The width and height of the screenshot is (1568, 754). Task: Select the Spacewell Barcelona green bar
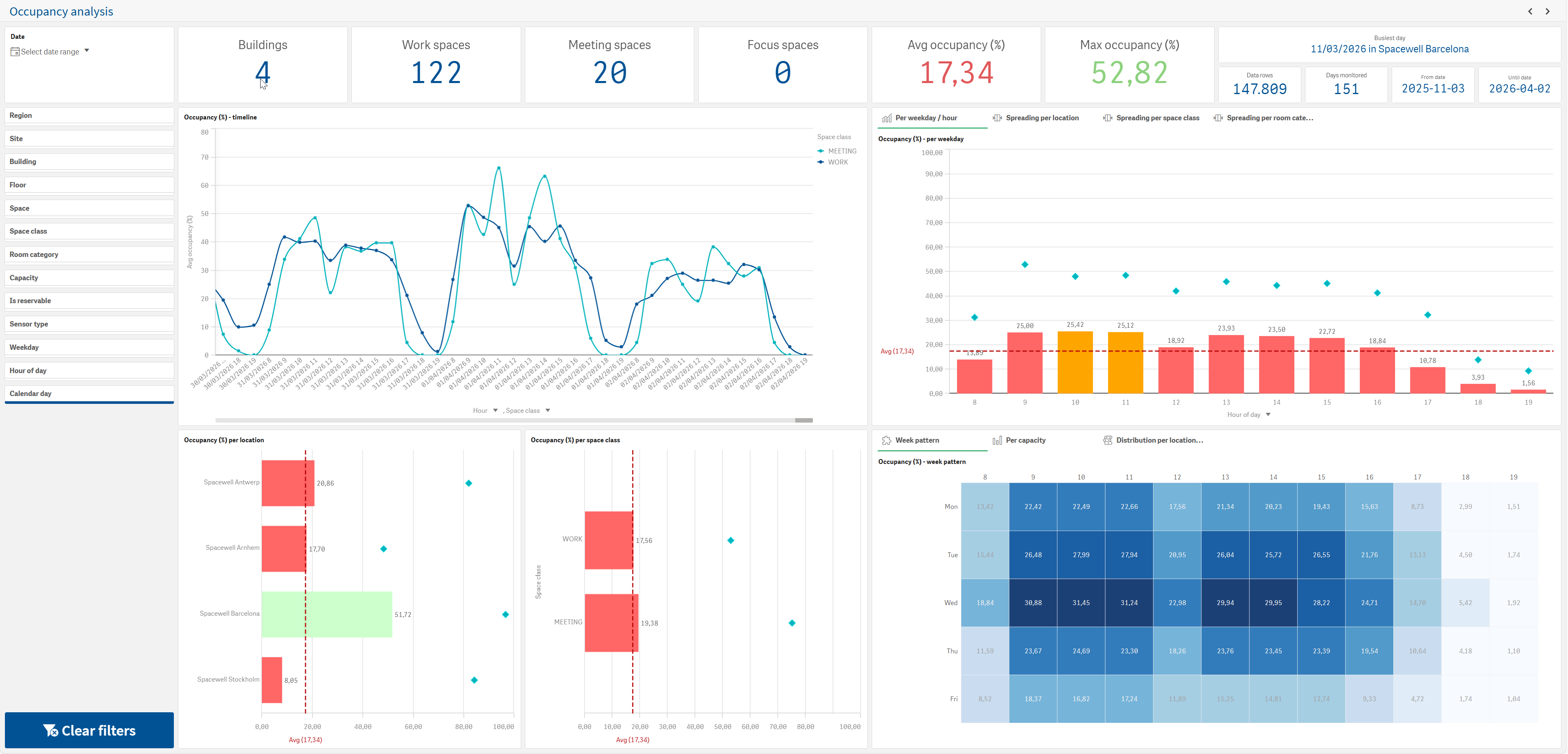327,614
